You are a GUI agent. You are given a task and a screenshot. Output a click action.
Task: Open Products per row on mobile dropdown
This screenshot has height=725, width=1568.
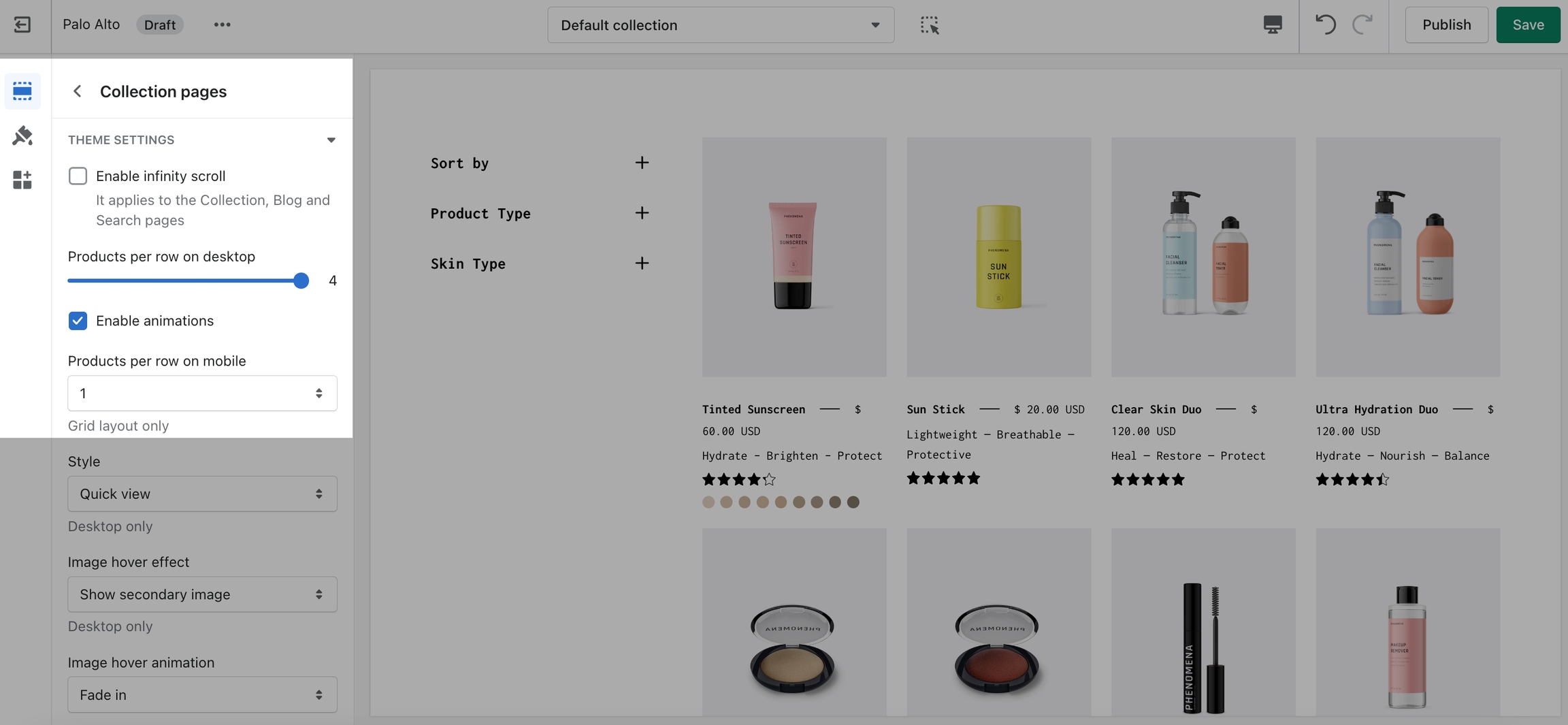coord(202,393)
